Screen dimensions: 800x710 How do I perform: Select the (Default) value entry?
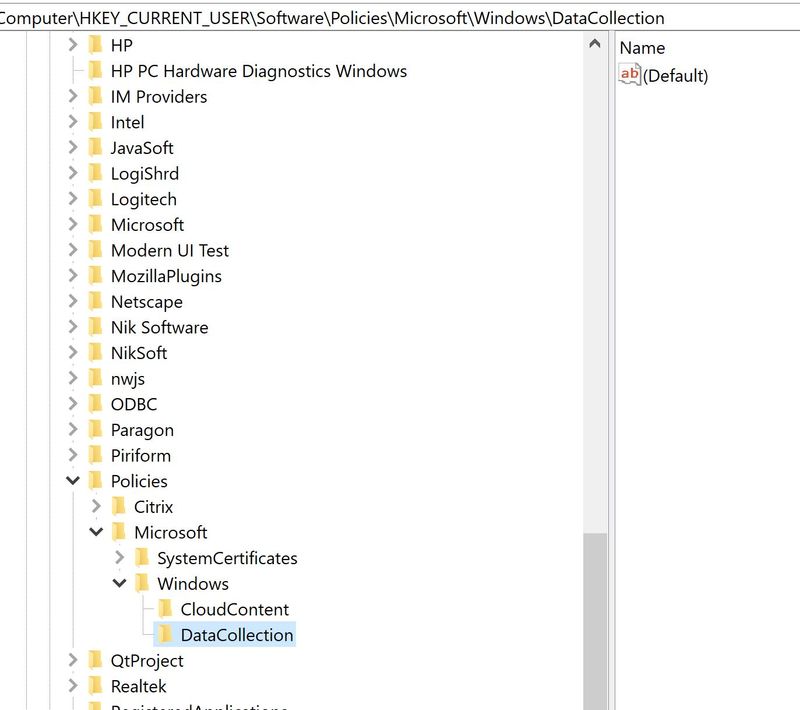tap(675, 75)
